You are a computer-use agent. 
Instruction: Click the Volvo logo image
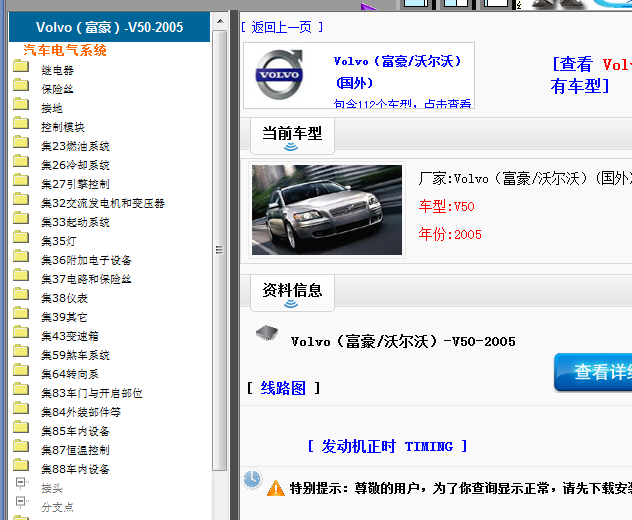point(279,75)
